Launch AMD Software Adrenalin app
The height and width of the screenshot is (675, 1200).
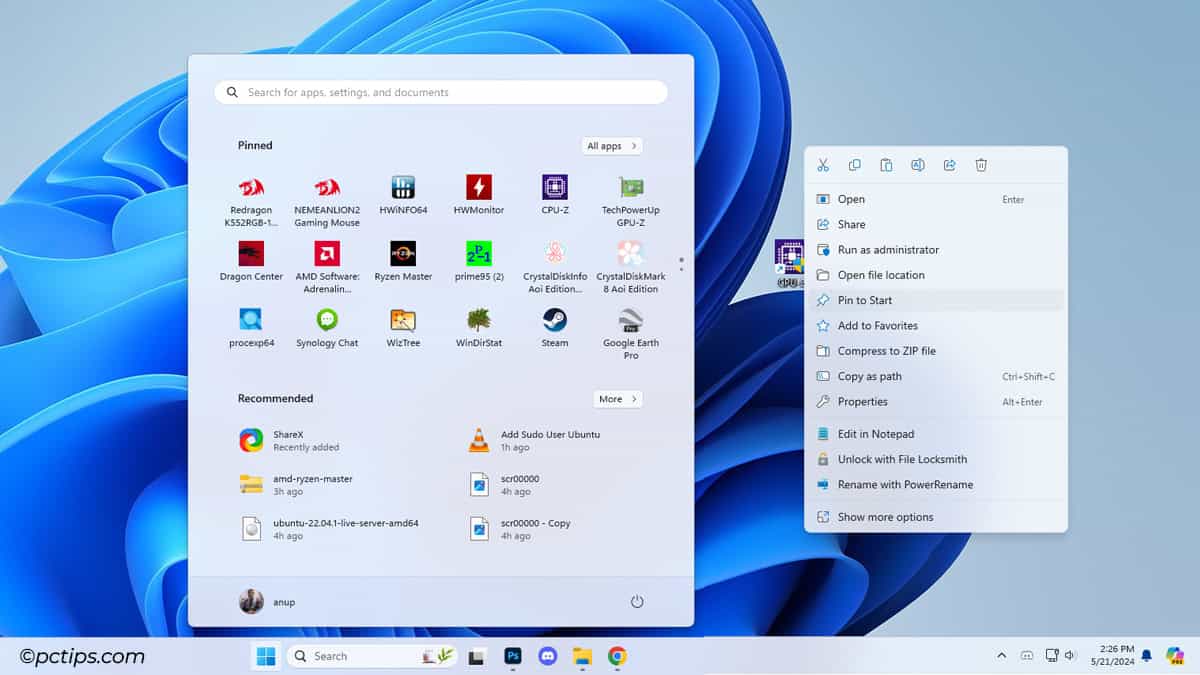click(x=327, y=266)
